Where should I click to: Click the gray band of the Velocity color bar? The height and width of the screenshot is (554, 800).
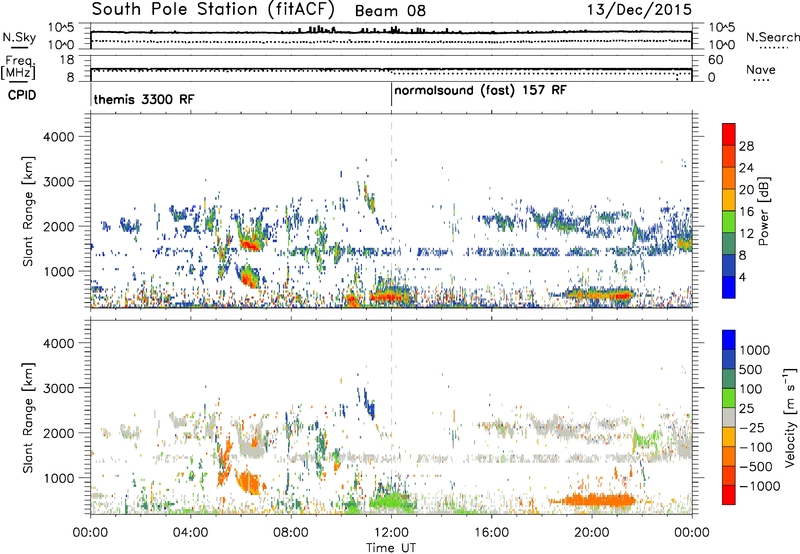(729, 418)
